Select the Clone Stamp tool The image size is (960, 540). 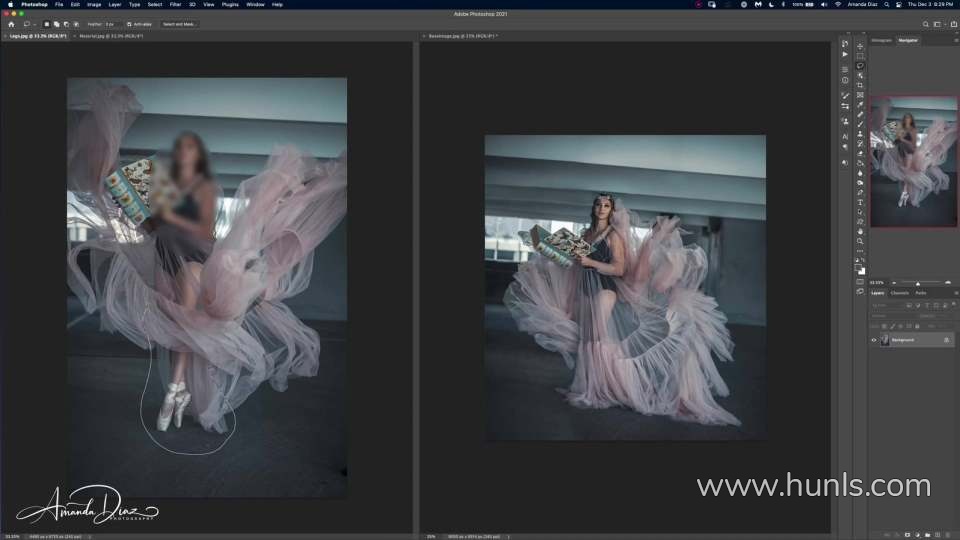point(860,134)
